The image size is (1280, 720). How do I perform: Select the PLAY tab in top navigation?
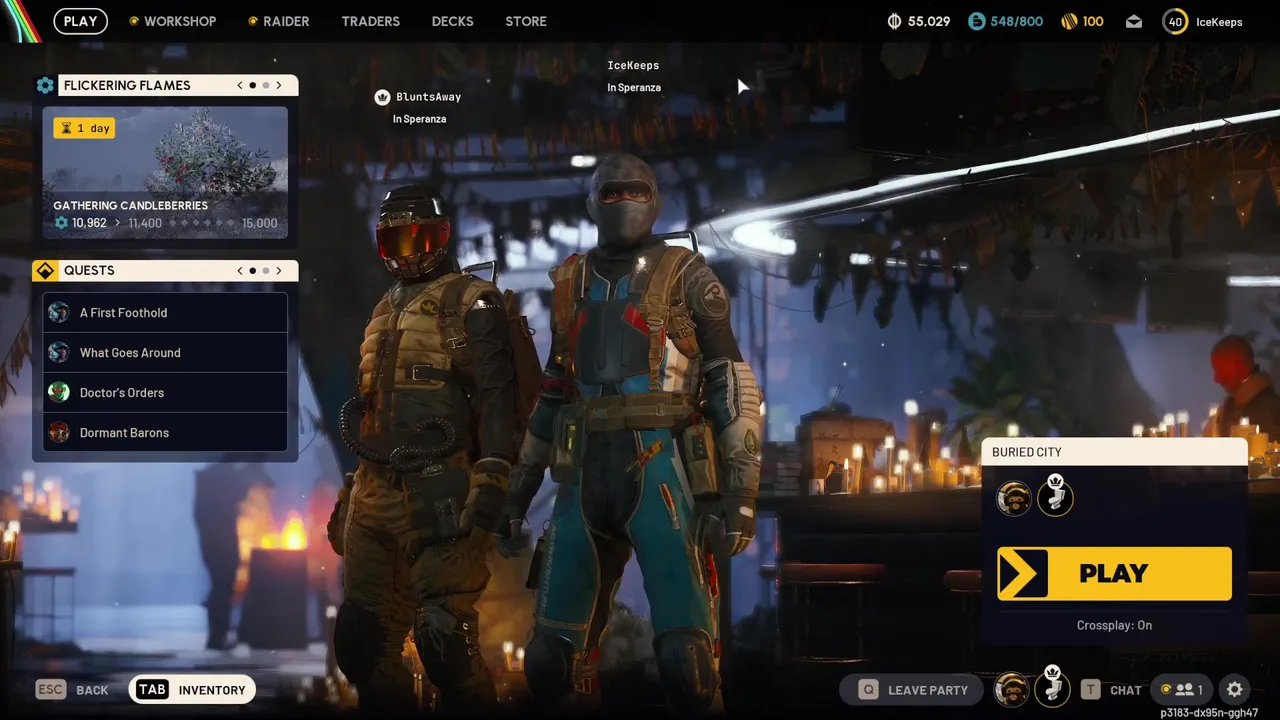(x=80, y=21)
